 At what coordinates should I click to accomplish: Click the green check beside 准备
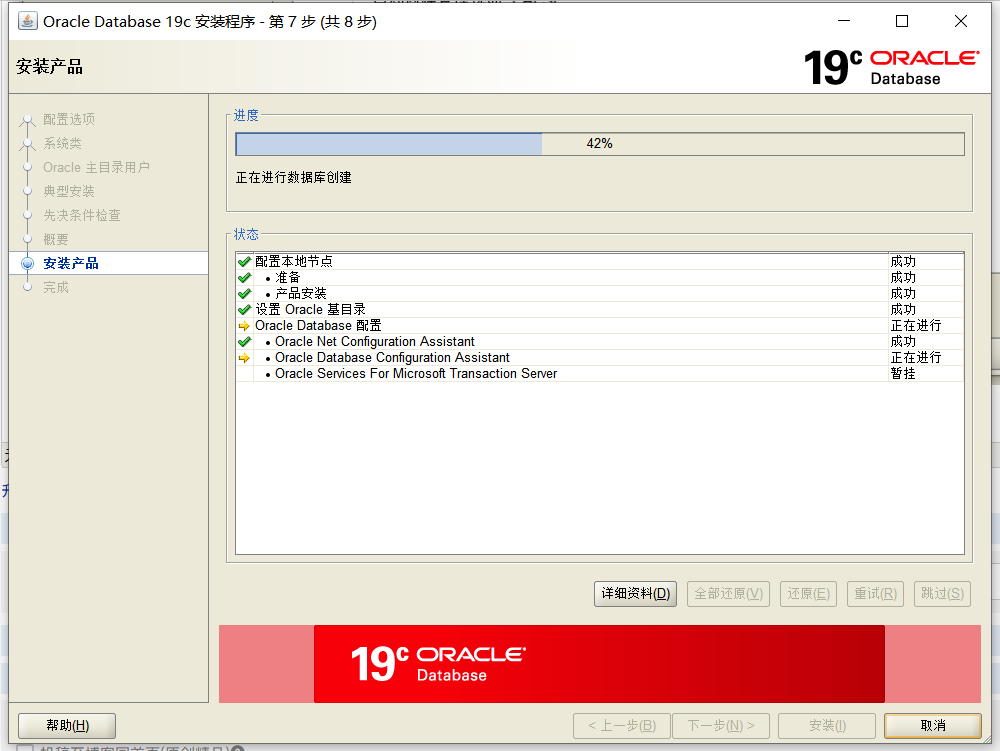click(x=244, y=277)
